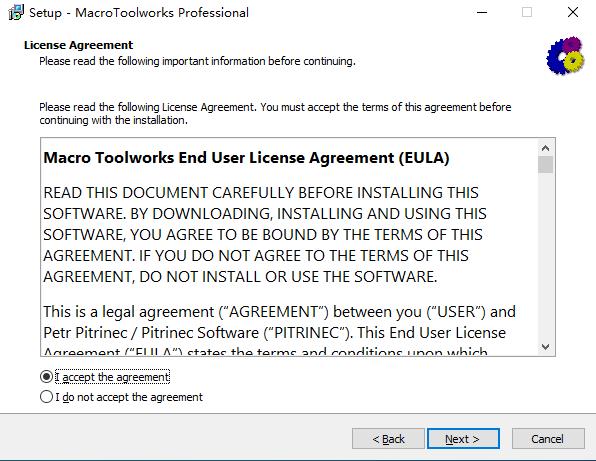Click the empty scrollbar track below the thumb
This screenshot has width=596, height=461.
point(545,256)
